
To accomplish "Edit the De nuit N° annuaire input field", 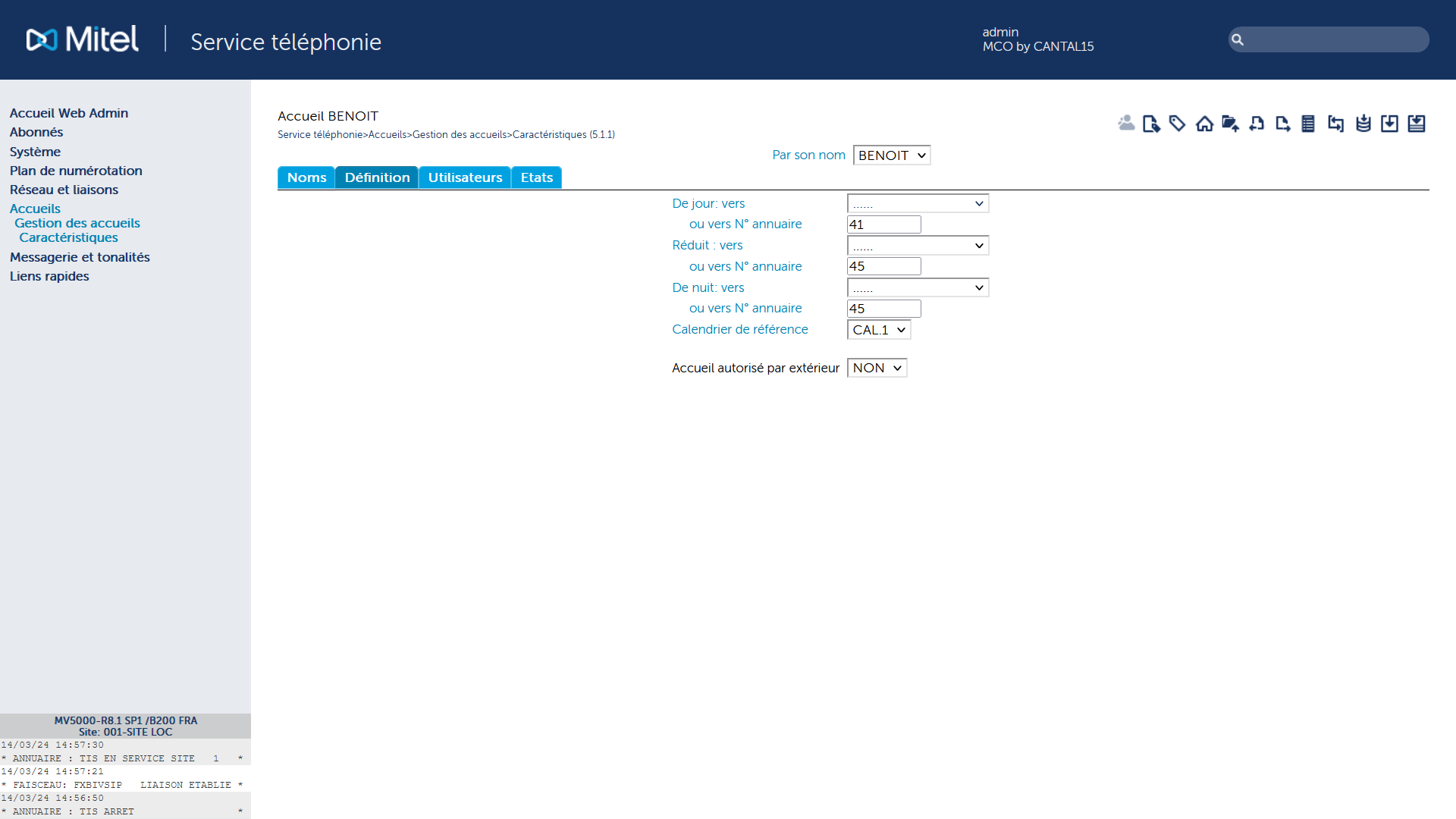I will pyautogui.click(x=883, y=308).
